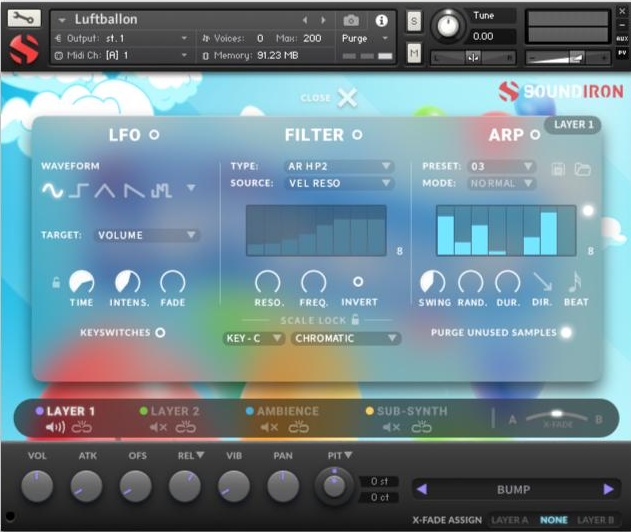Select the LAYER 1 tab
Screen dimensions: 631x532
click(x=70, y=411)
